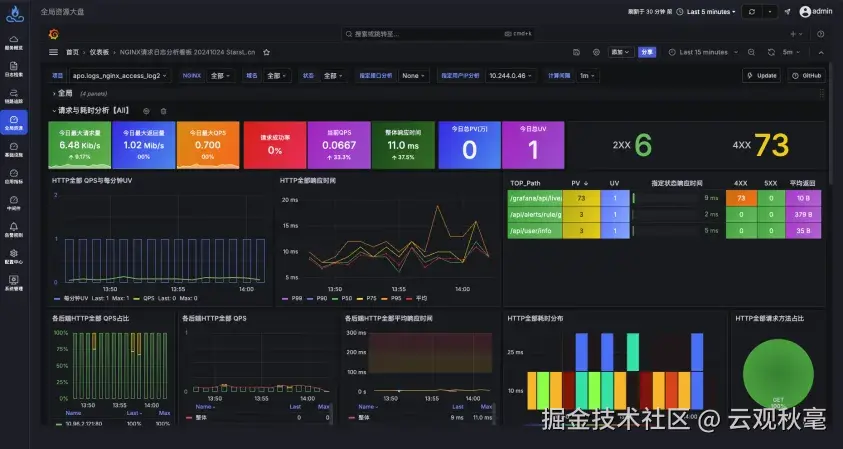Expand the 全局 row with 4 panels
Image resolution: width=843 pixels, height=449 pixels.
pyautogui.click(x=65, y=93)
